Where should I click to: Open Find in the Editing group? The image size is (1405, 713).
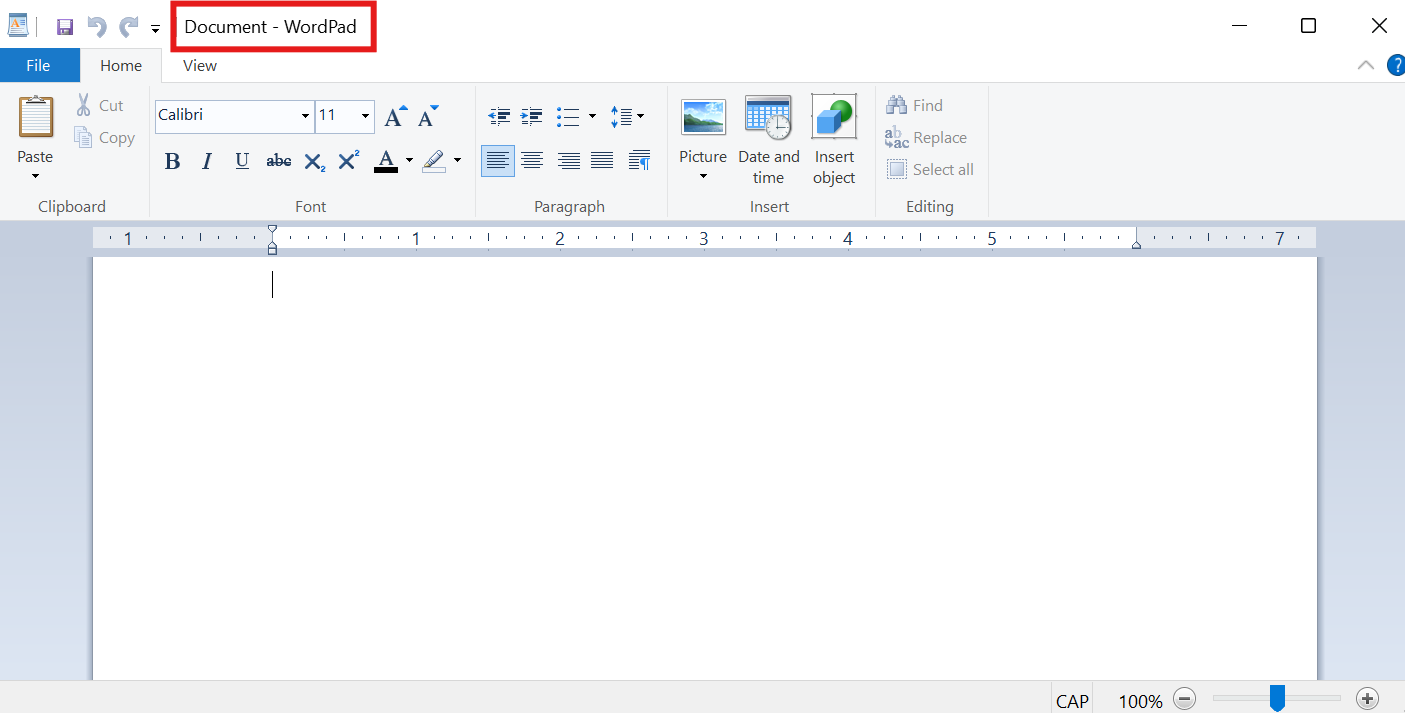coord(915,105)
